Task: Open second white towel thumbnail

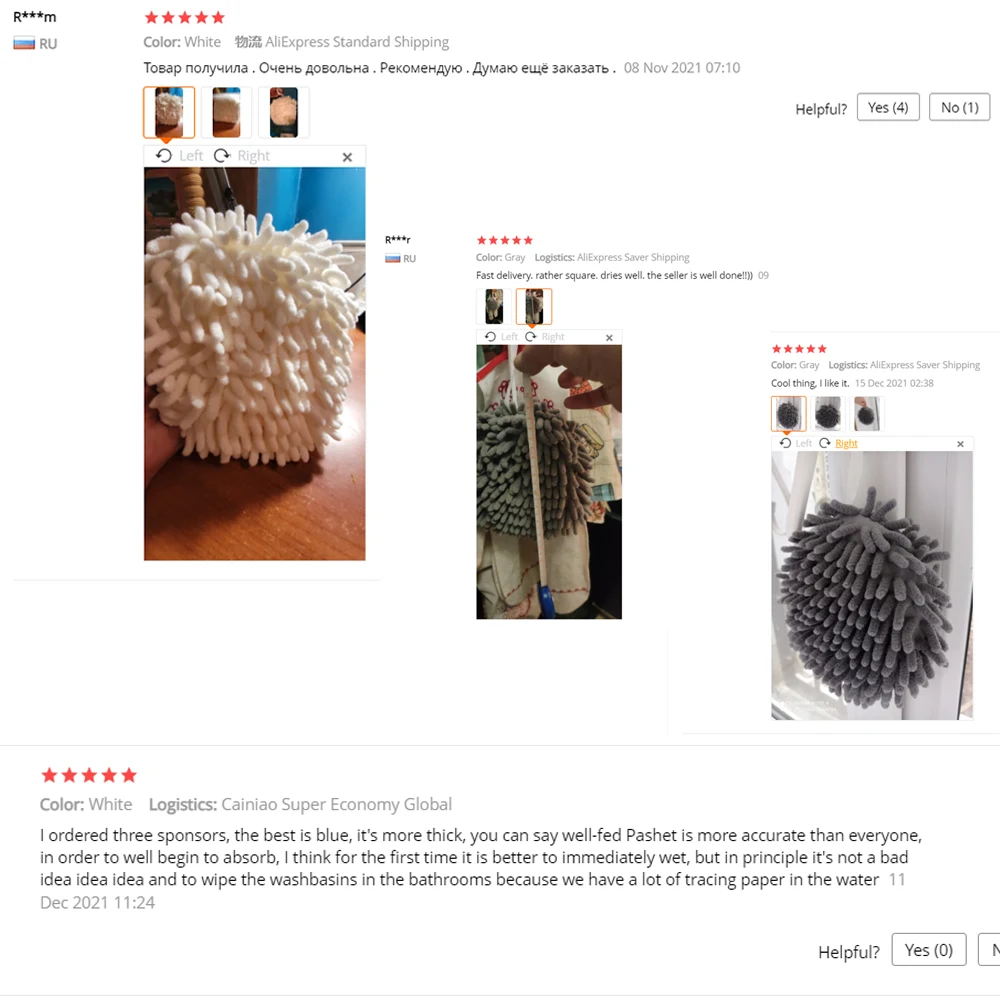Action: [x=226, y=112]
